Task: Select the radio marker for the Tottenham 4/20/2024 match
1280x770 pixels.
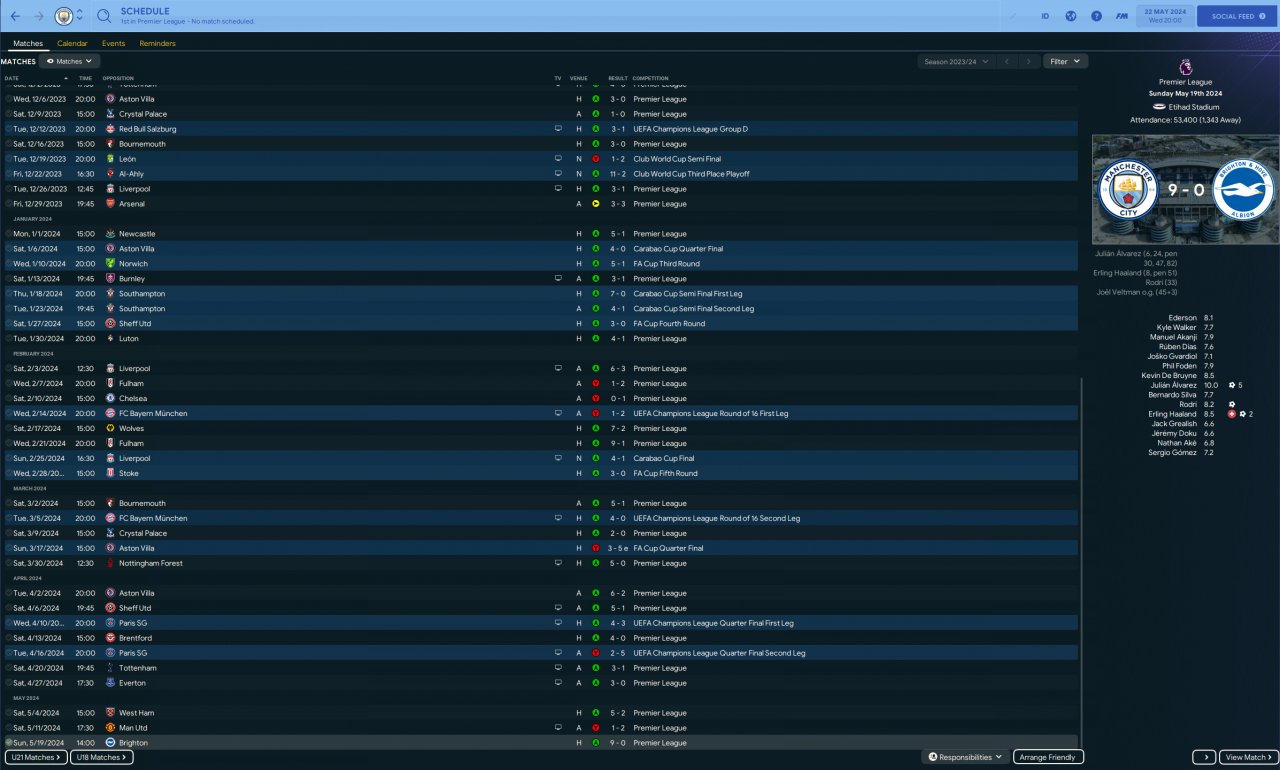Action: tap(9, 668)
